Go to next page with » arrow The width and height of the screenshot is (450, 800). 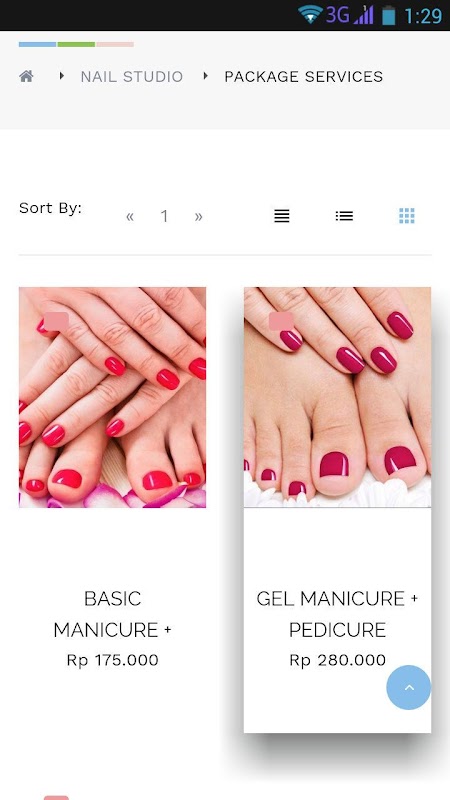point(198,216)
